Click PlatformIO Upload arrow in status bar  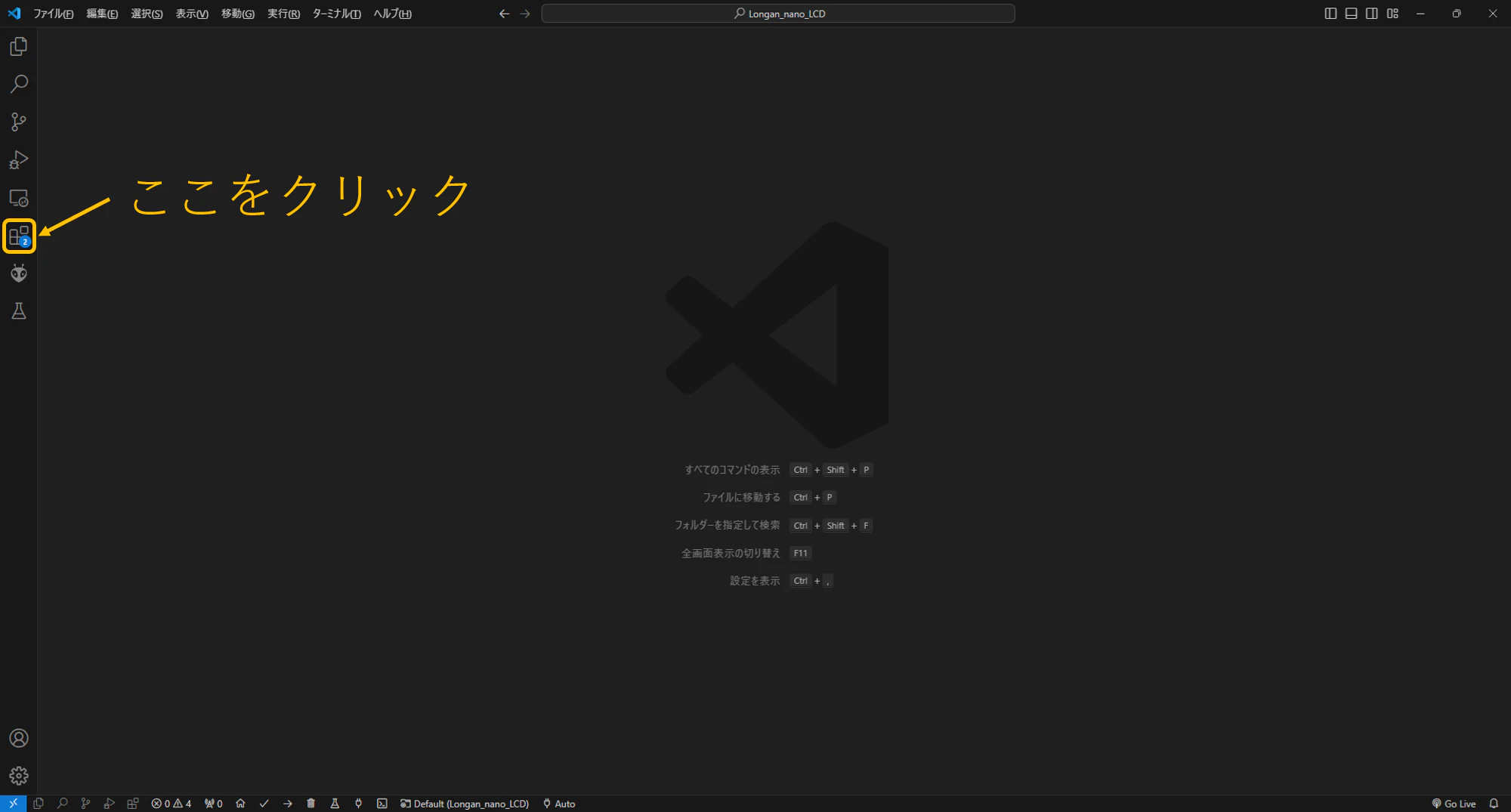[288, 804]
